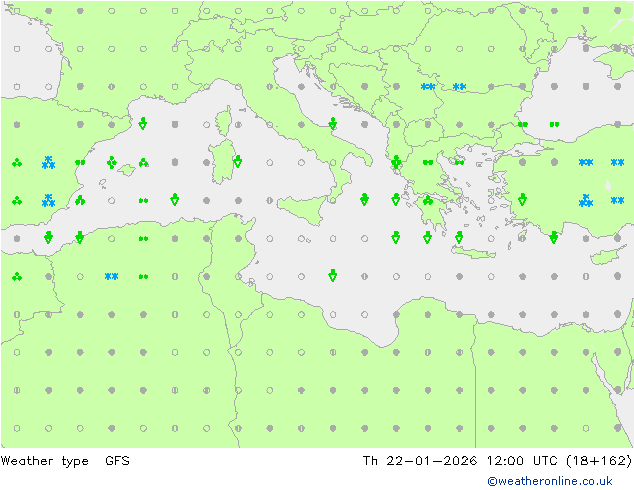
Task: Click the shower symbol in the Gulf of Lion
Action: pos(142,123)
